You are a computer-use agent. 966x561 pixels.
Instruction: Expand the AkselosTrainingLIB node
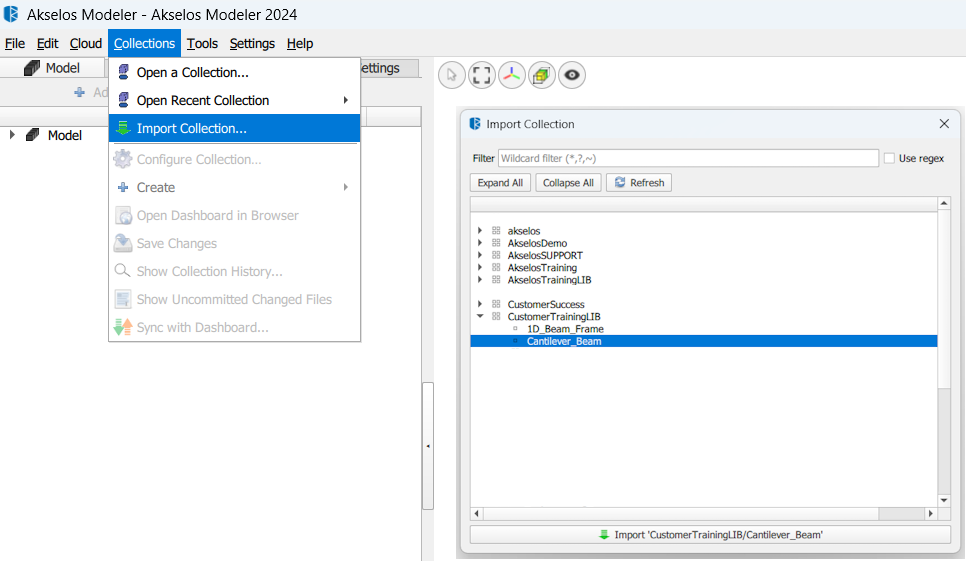tap(480, 280)
